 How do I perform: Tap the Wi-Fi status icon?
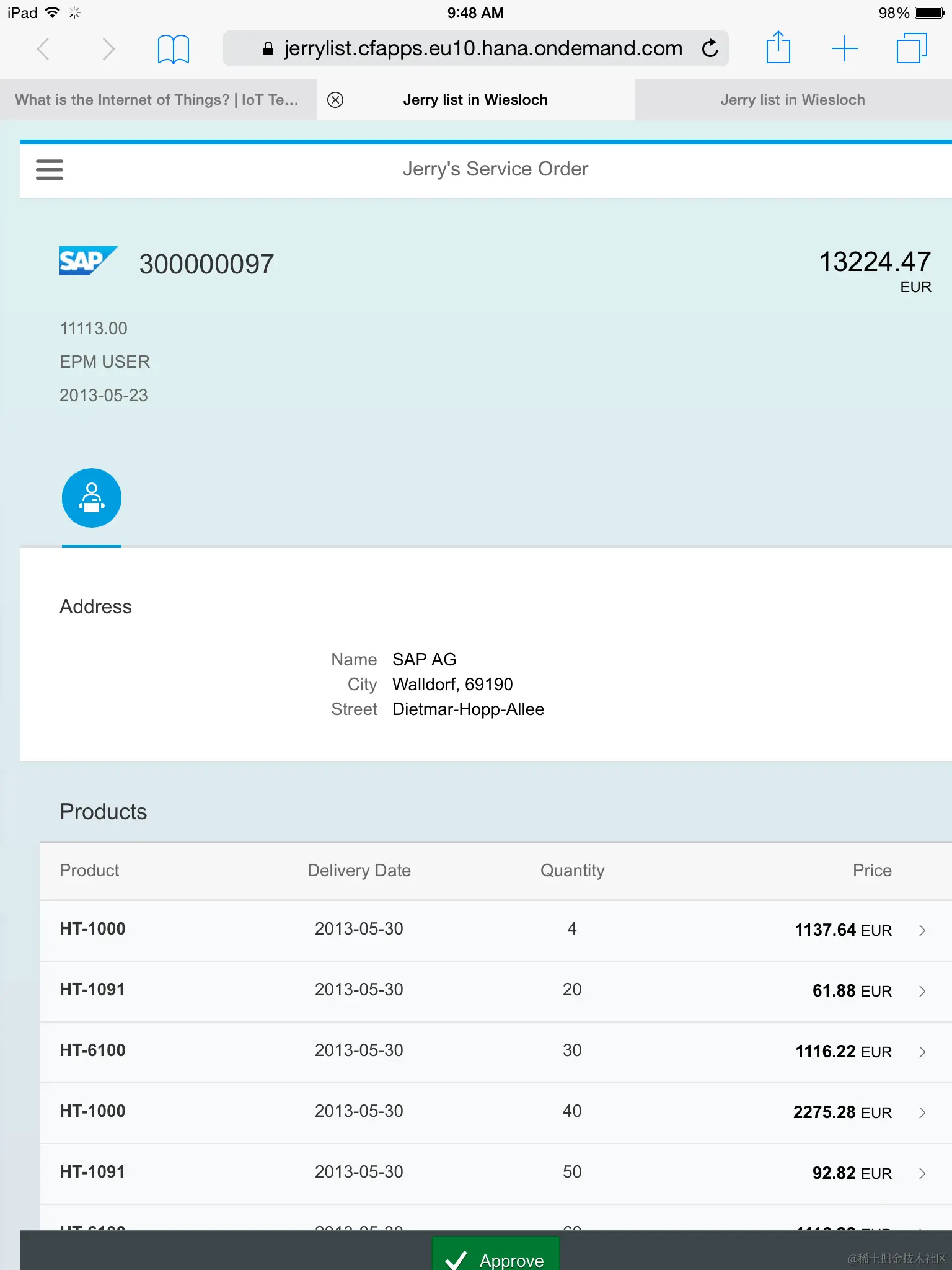(x=53, y=12)
